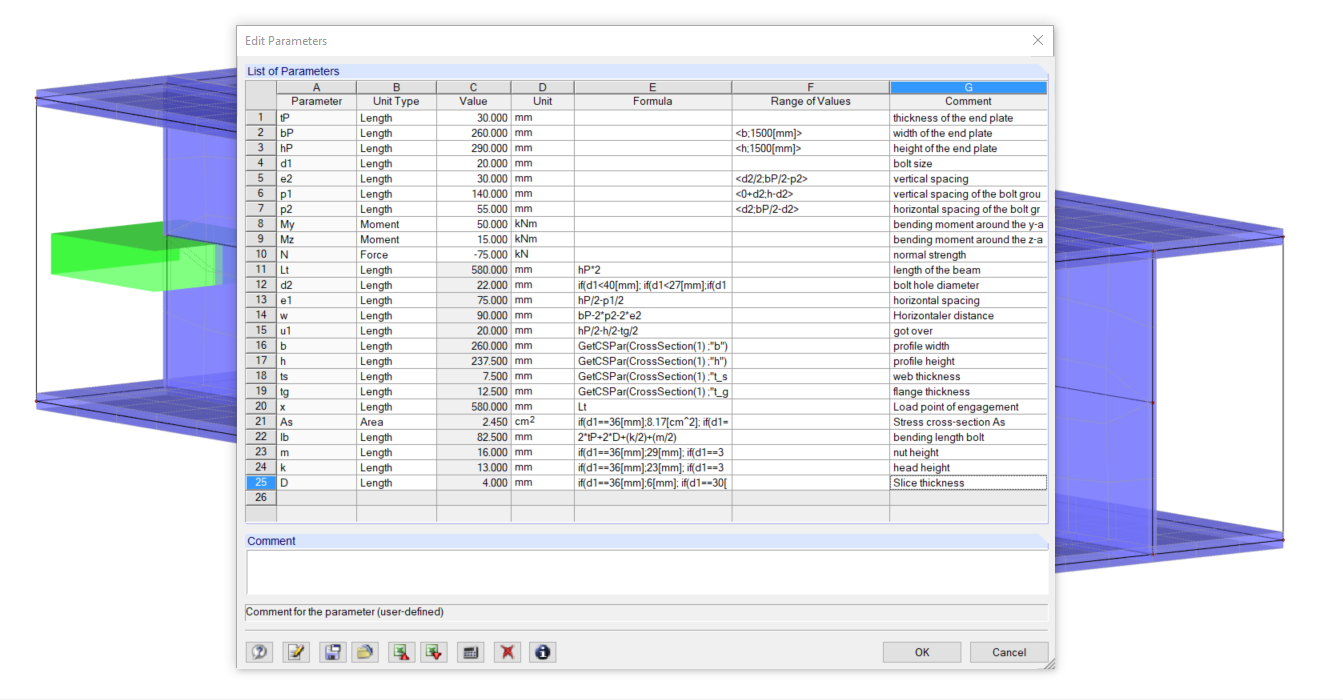Select the edit comment pencil icon
The width and height of the screenshot is (1343, 700).
[x=296, y=651]
